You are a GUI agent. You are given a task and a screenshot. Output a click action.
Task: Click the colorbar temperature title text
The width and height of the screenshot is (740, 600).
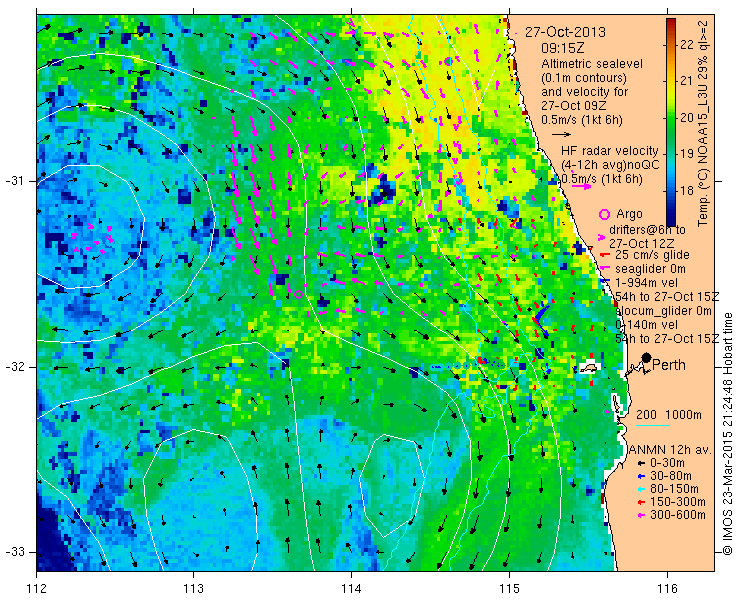(703, 122)
